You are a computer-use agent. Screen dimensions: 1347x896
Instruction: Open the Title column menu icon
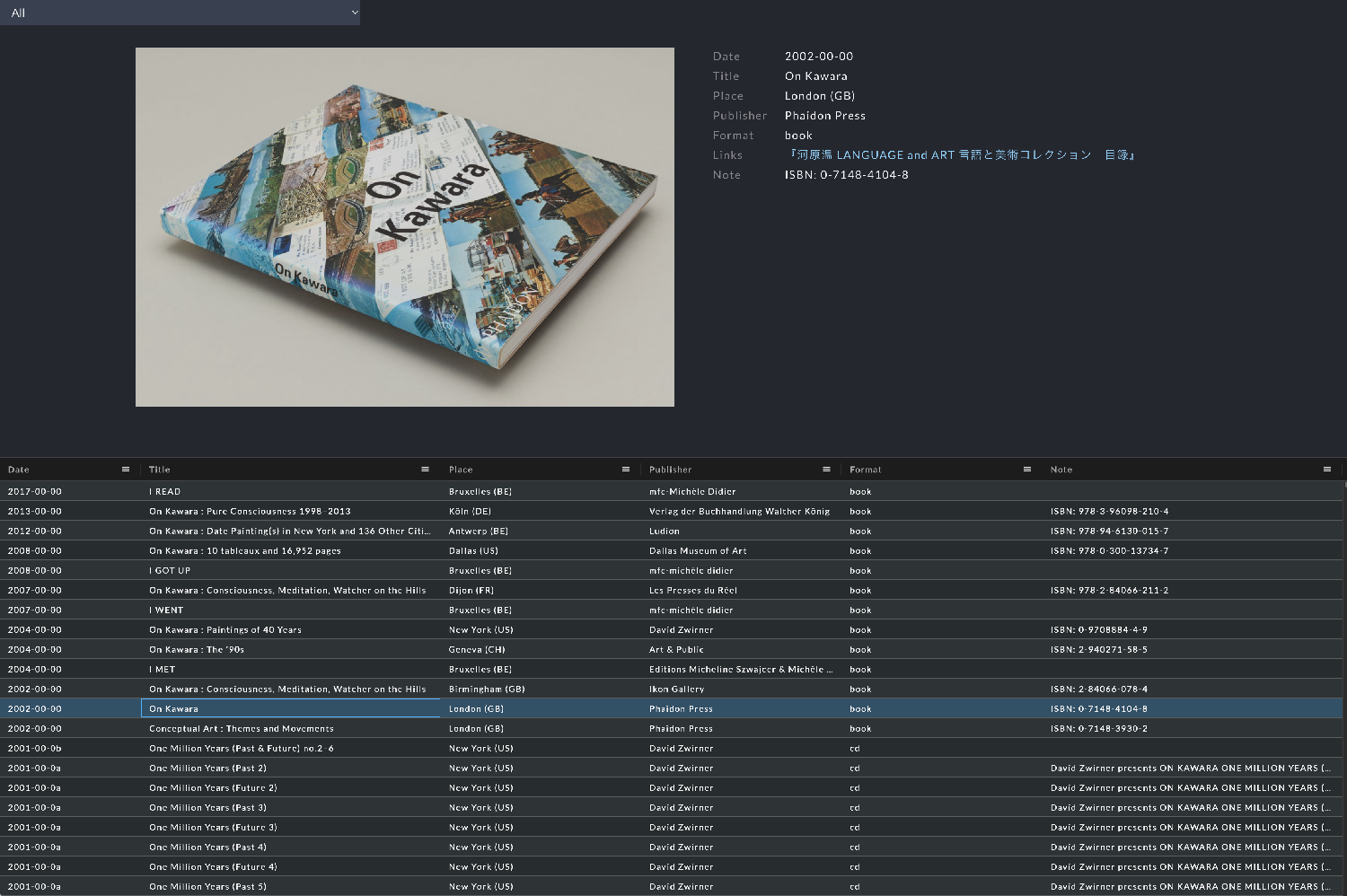tap(425, 470)
